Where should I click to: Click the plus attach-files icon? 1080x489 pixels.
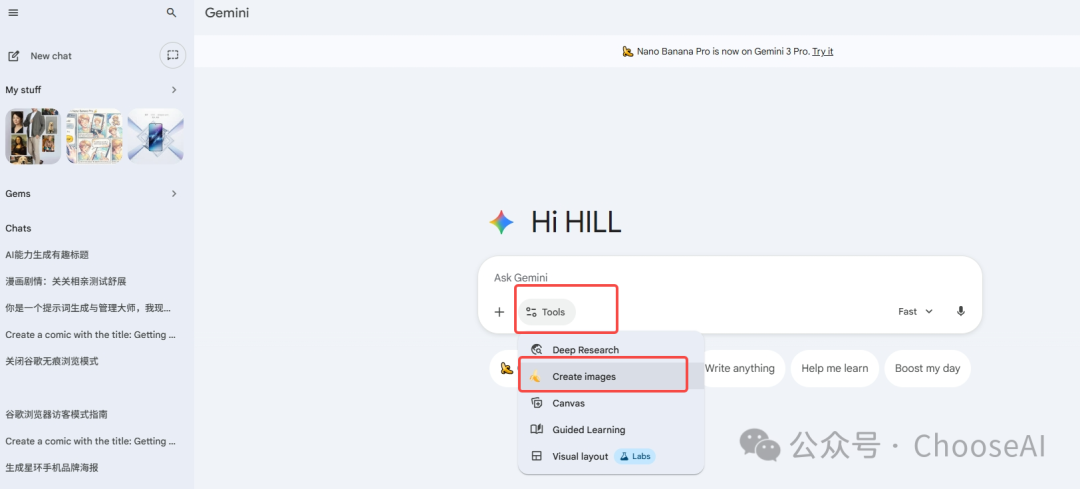(499, 312)
